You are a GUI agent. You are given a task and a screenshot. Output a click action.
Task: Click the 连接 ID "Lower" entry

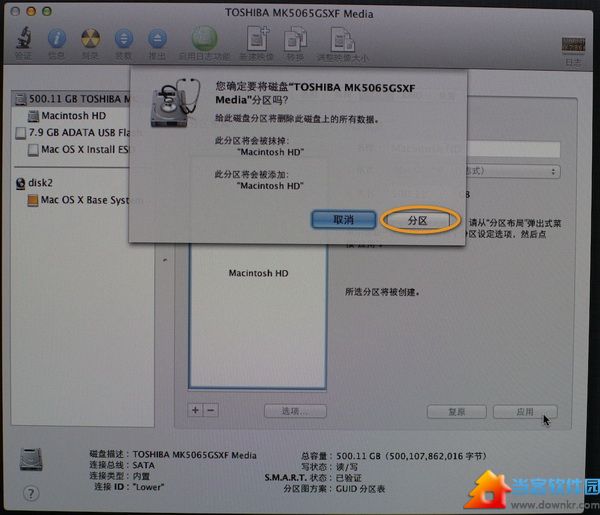(x=129, y=487)
